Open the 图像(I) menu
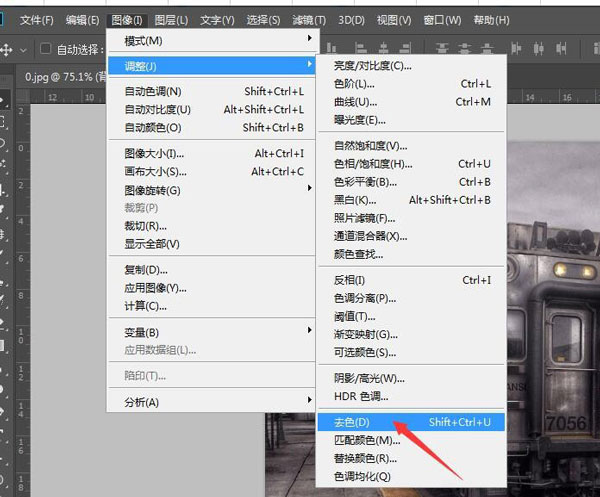 (127, 20)
